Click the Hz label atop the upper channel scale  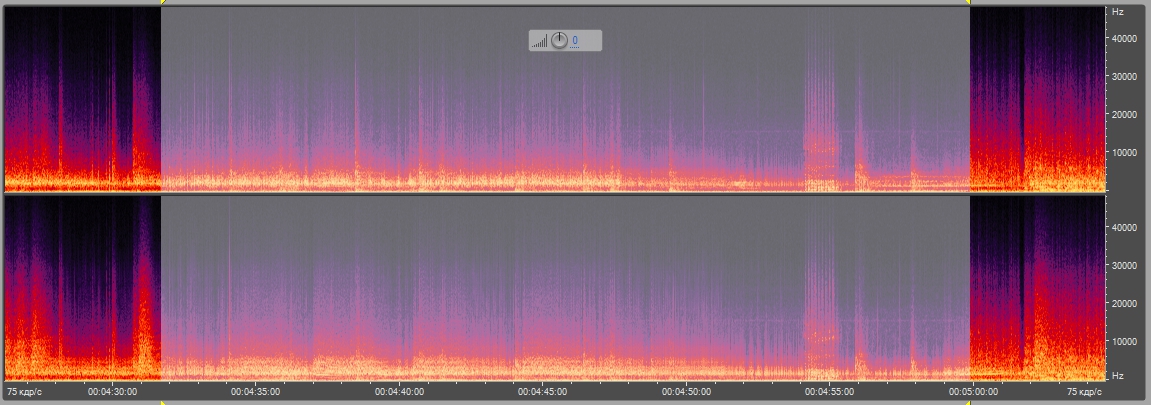[1117, 12]
